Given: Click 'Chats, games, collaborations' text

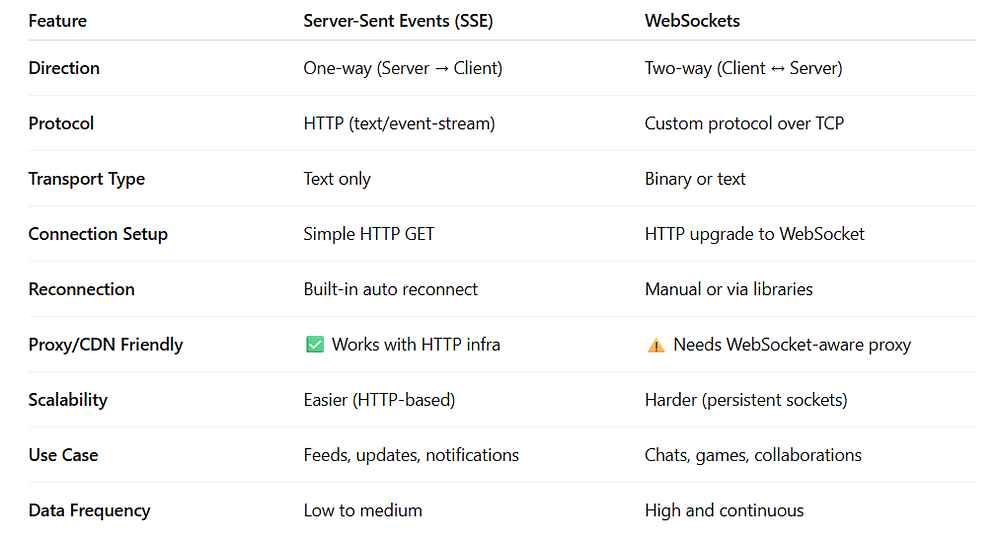Looking at the screenshot, I should point(752,455).
